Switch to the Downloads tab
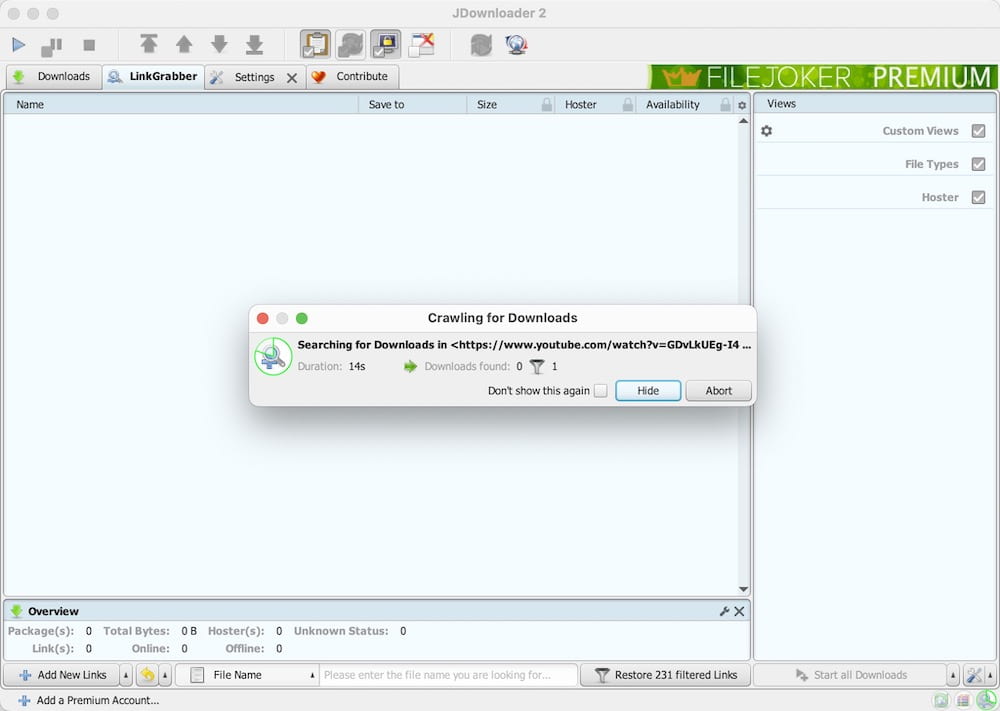Image resolution: width=1000 pixels, height=711 pixels. 54,77
